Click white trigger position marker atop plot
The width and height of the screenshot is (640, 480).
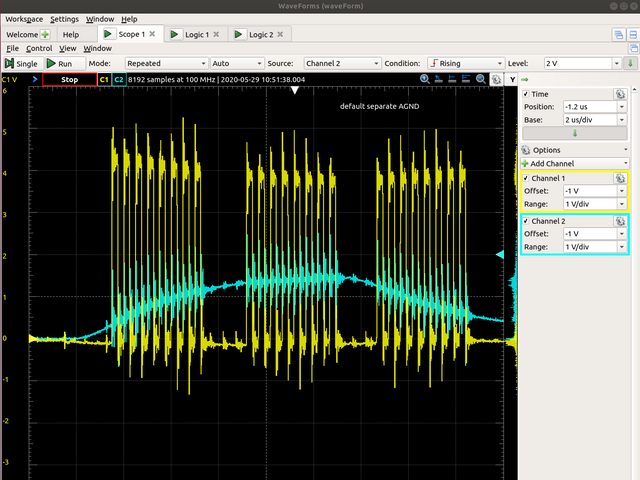[294, 90]
